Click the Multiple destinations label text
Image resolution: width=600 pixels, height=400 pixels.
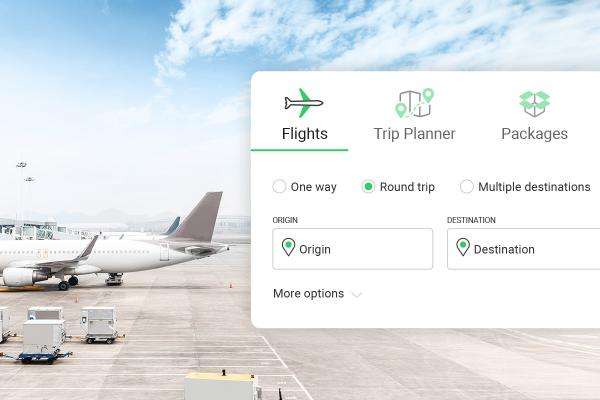pos(534,187)
